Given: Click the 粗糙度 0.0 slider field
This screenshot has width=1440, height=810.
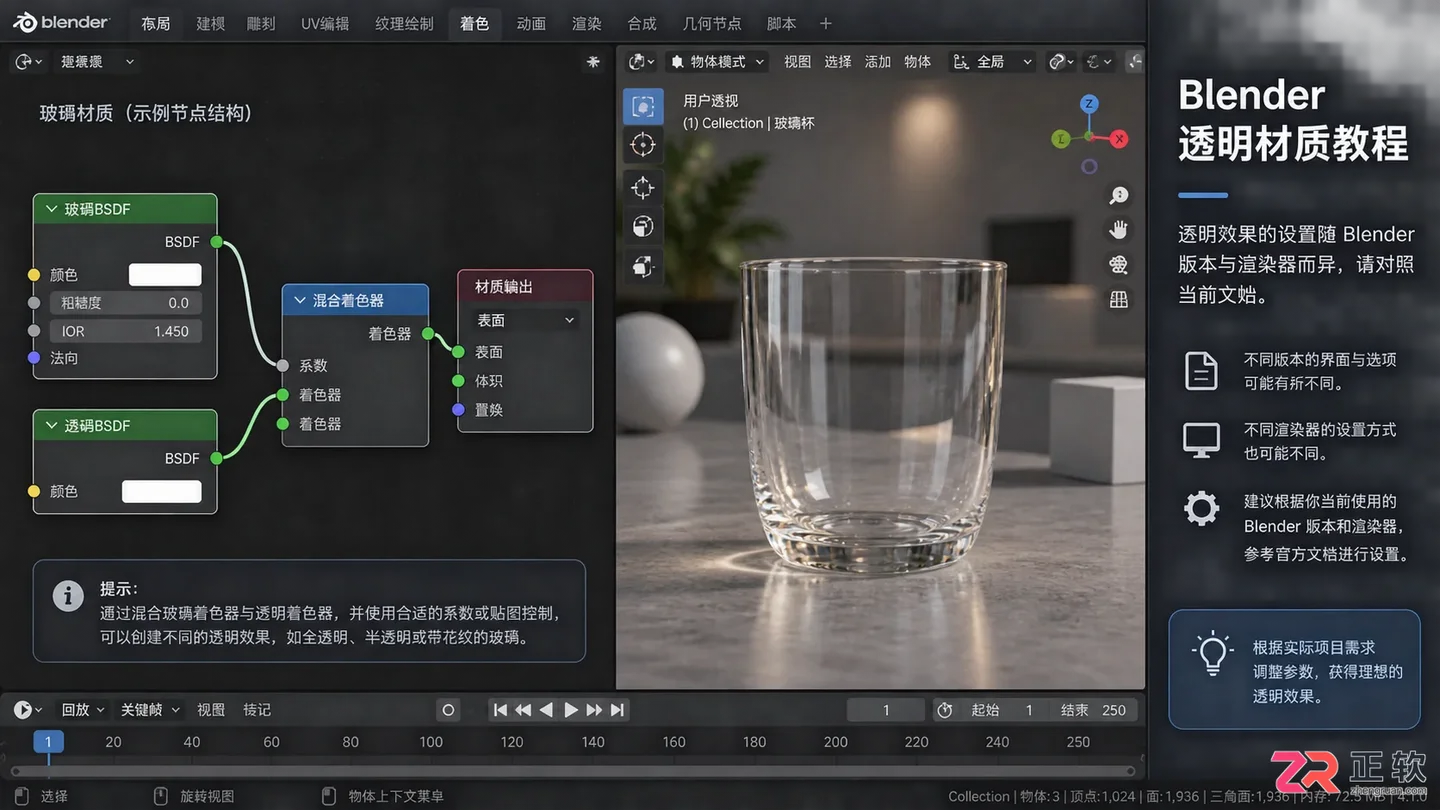Looking at the screenshot, I should (x=125, y=303).
